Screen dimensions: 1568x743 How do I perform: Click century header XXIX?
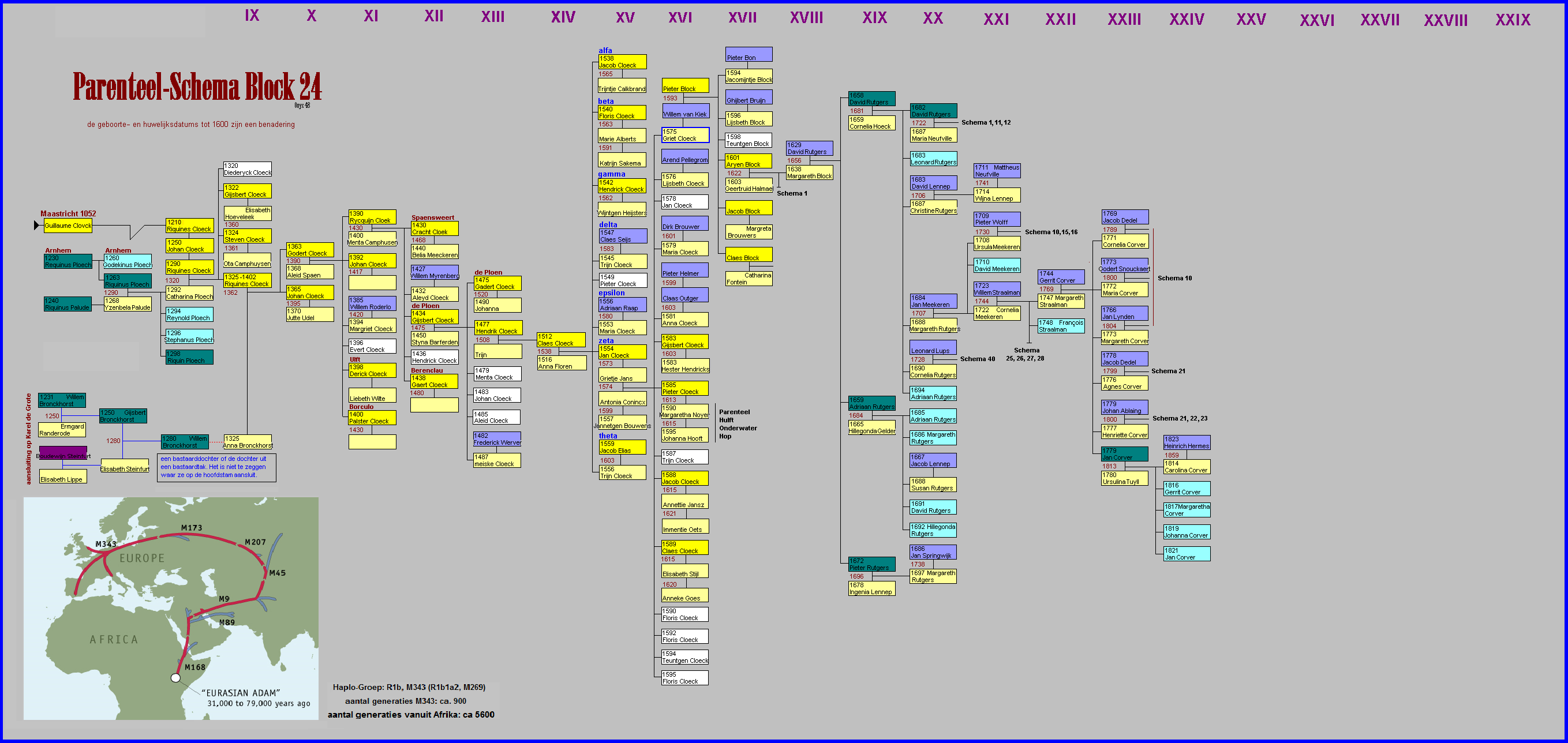tap(1512, 20)
